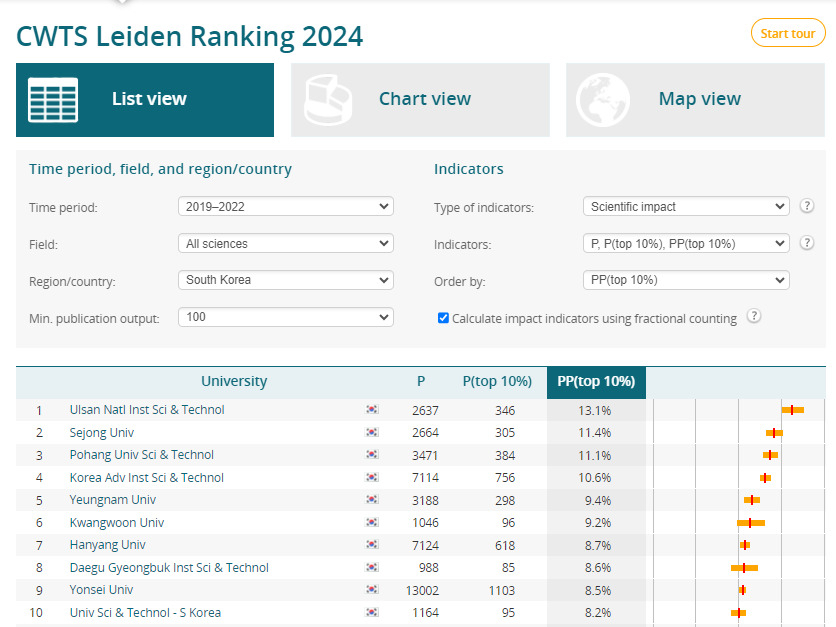This screenshot has height=627, width=836.
Task: Click the Map view globe icon
Action: coord(602,100)
